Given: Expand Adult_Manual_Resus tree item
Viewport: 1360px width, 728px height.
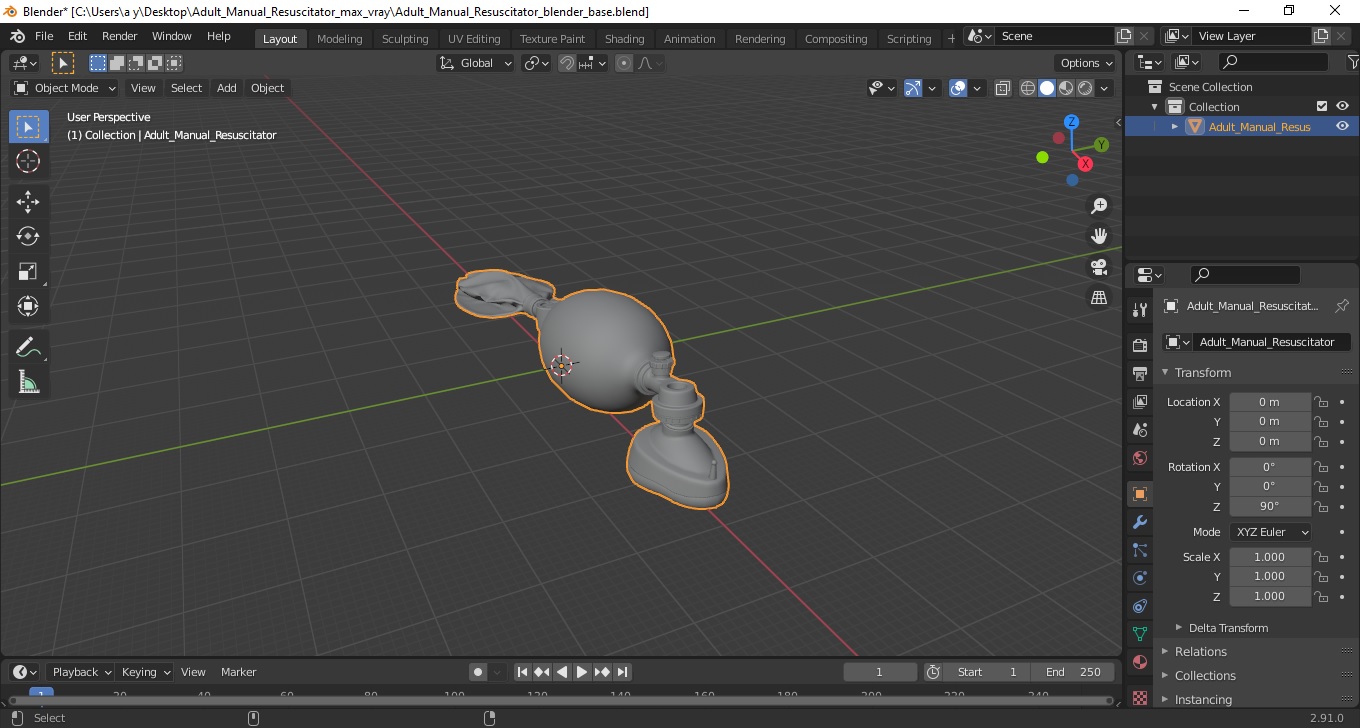Looking at the screenshot, I should [1175, 126].
